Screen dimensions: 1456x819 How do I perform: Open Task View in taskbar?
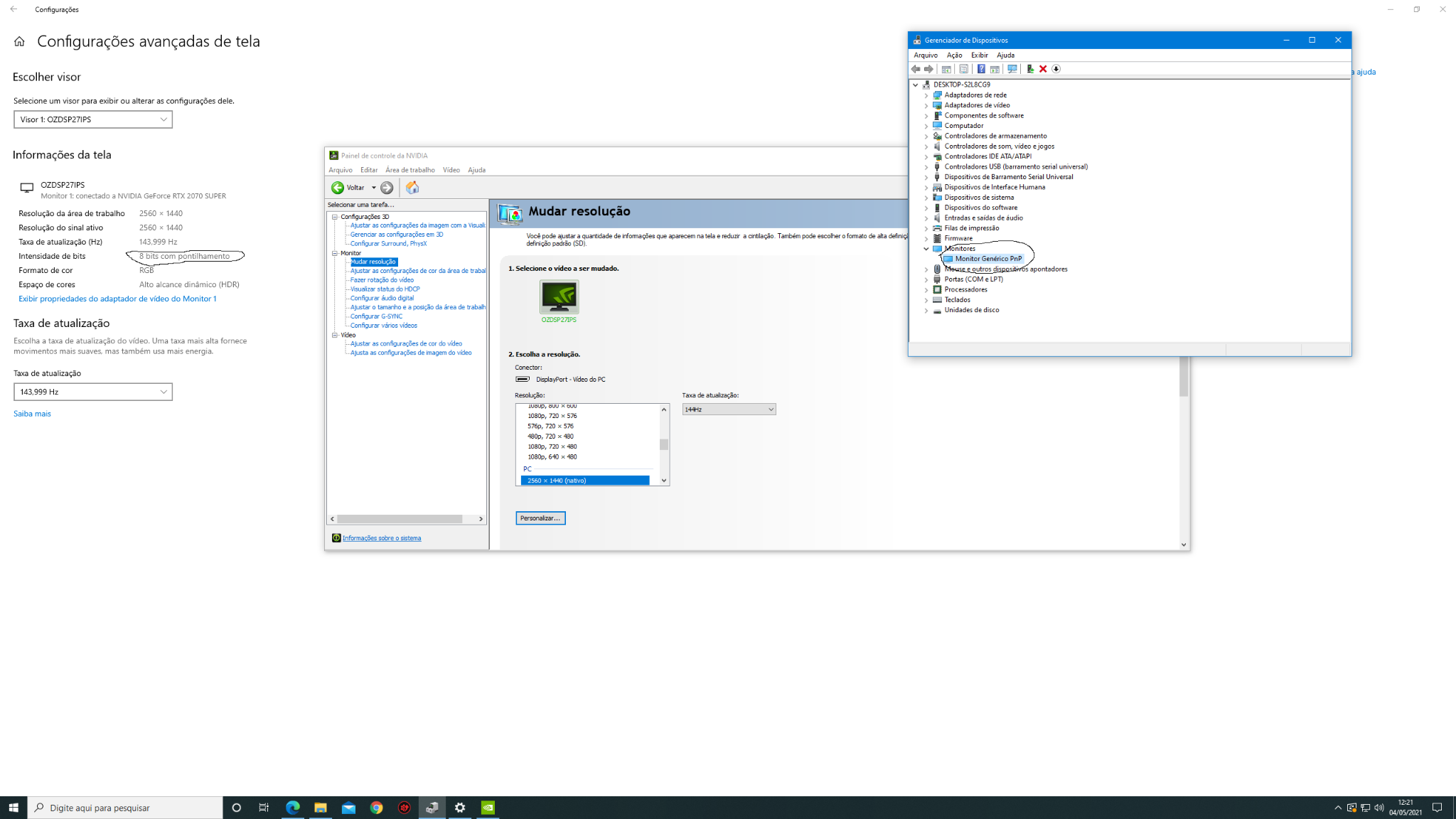point(264,808)
